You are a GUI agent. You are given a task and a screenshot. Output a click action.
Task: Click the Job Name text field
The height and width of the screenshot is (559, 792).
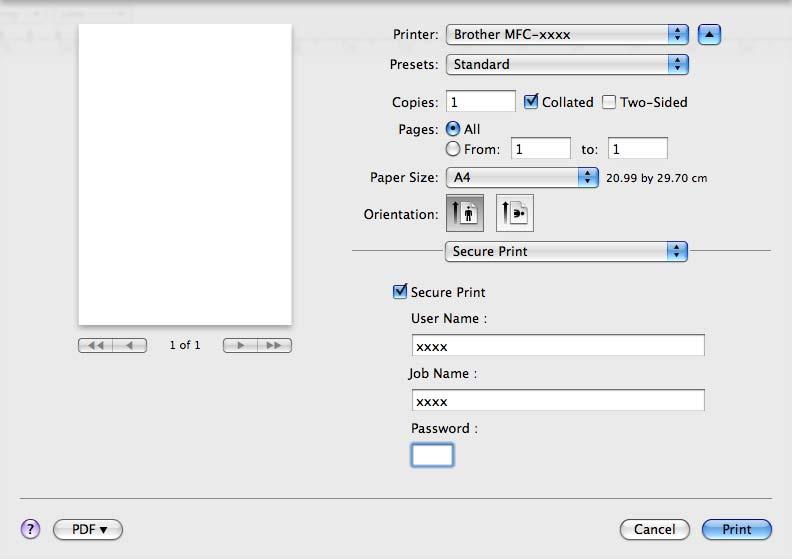coord(558,400)
